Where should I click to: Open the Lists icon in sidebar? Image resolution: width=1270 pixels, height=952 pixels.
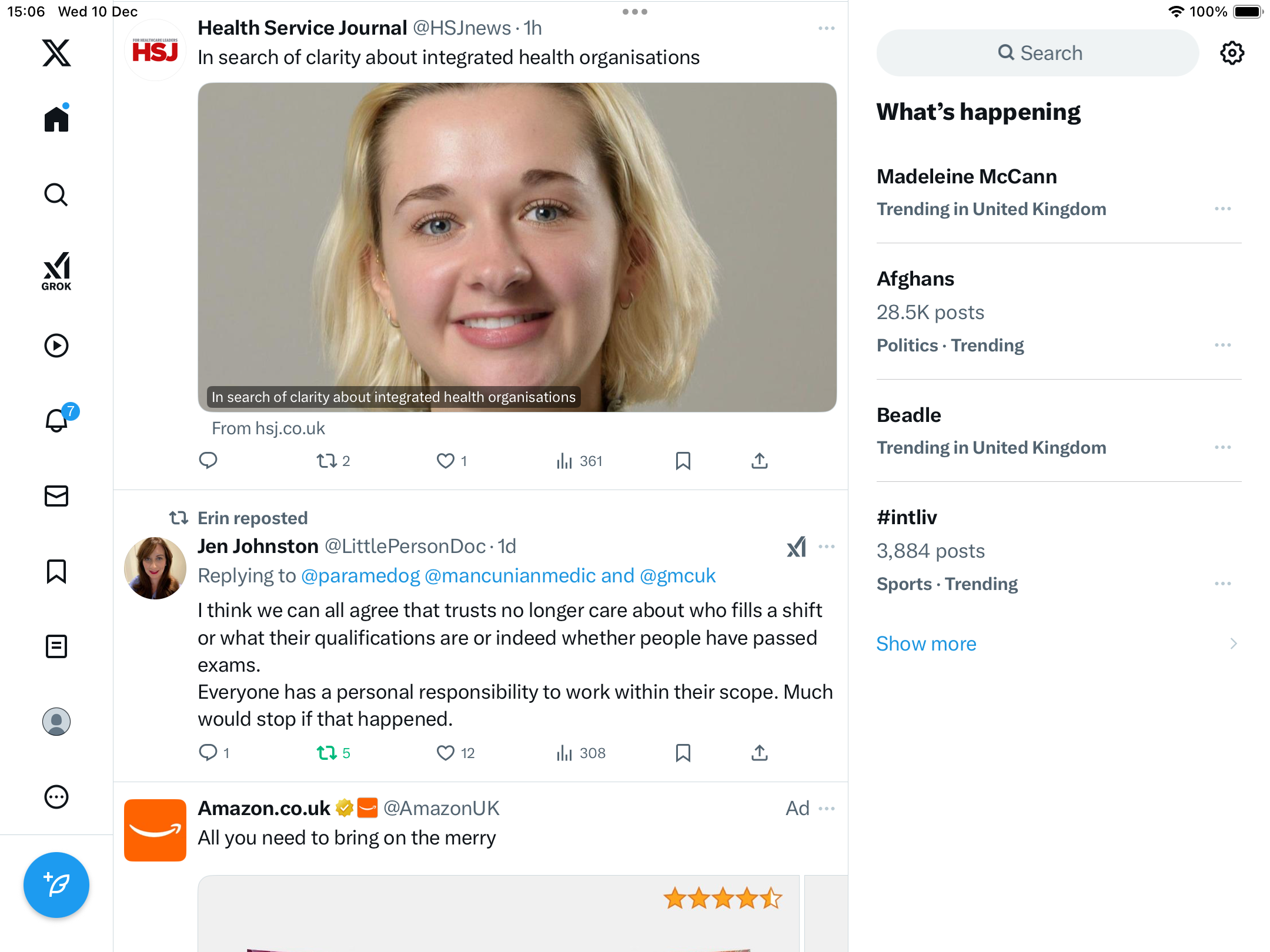click(x=56, y=646)
